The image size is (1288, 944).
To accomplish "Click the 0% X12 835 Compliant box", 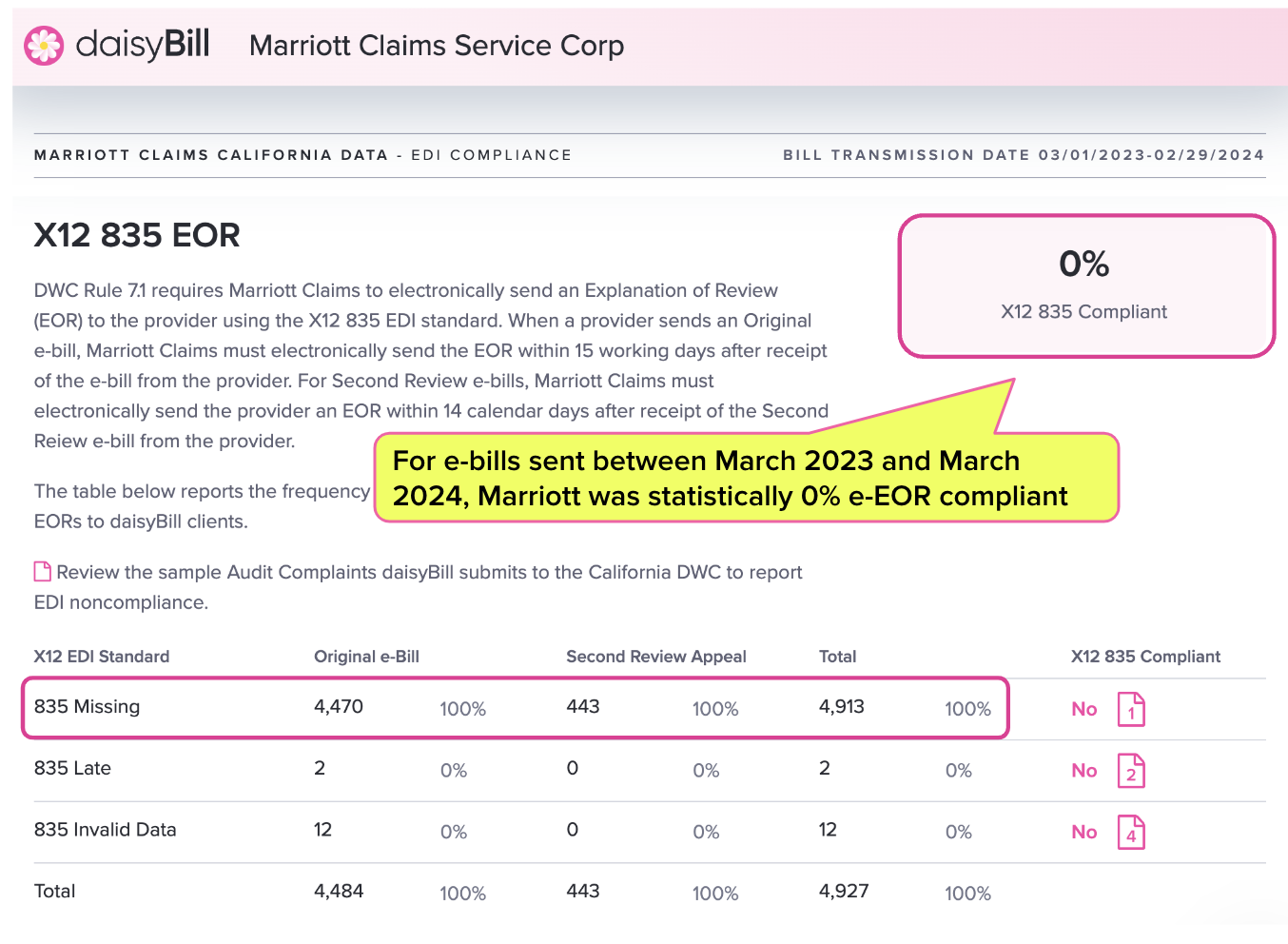I will tap(1086, 286).
